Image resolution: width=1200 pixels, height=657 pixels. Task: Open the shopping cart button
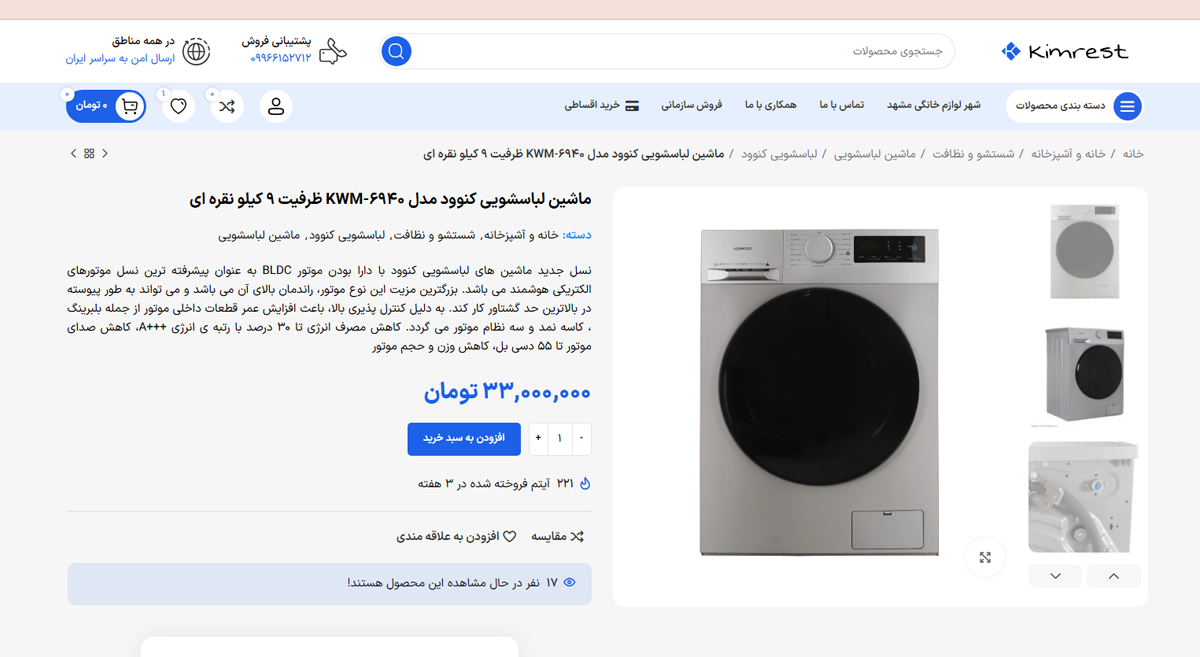106,105
